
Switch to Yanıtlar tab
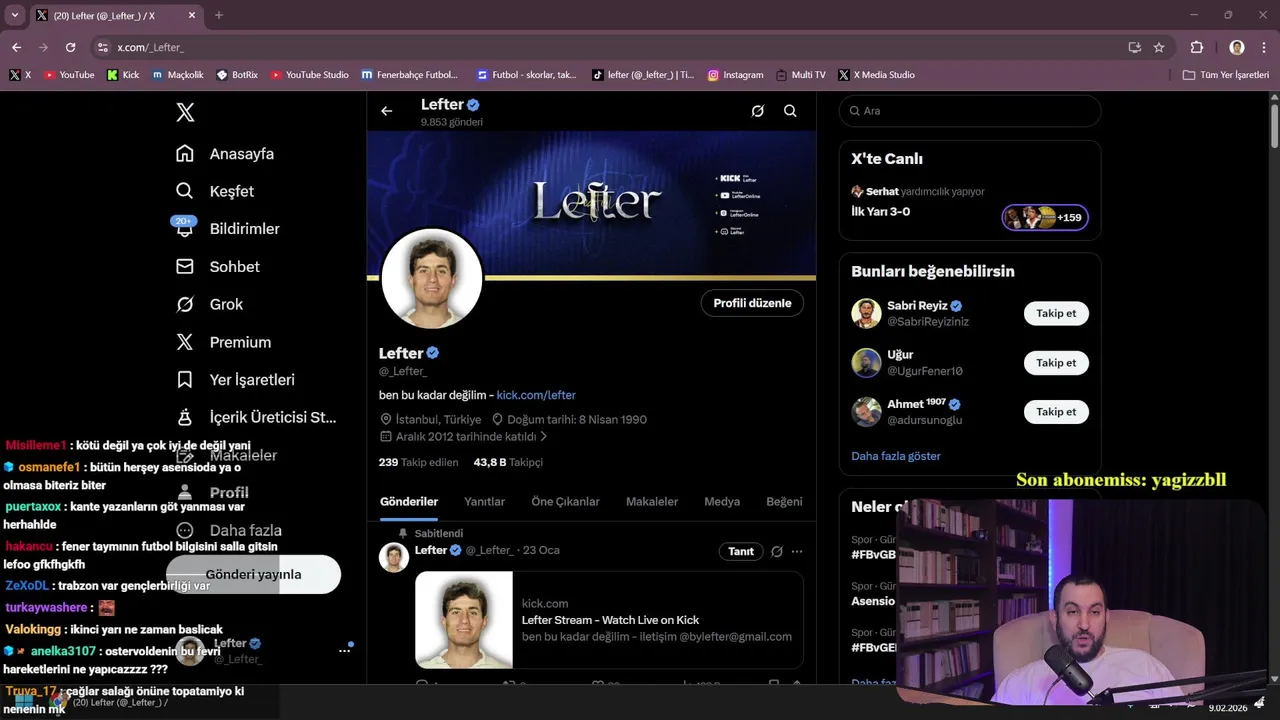click(484, 502)
